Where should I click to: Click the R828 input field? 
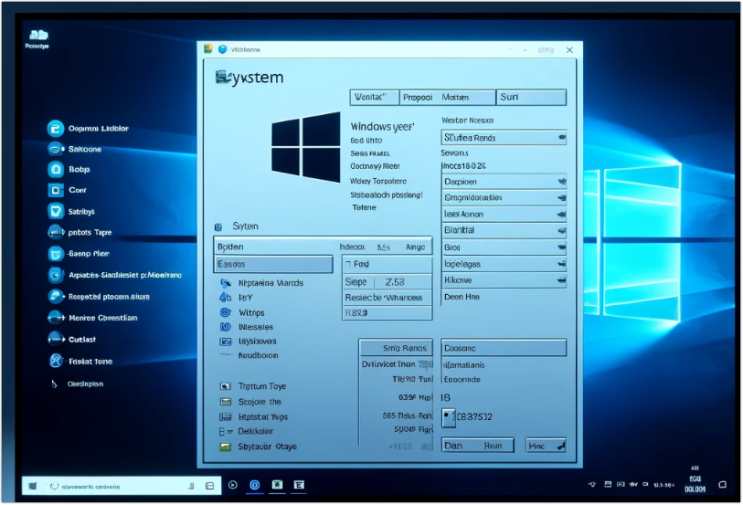(x=387, y=313)
